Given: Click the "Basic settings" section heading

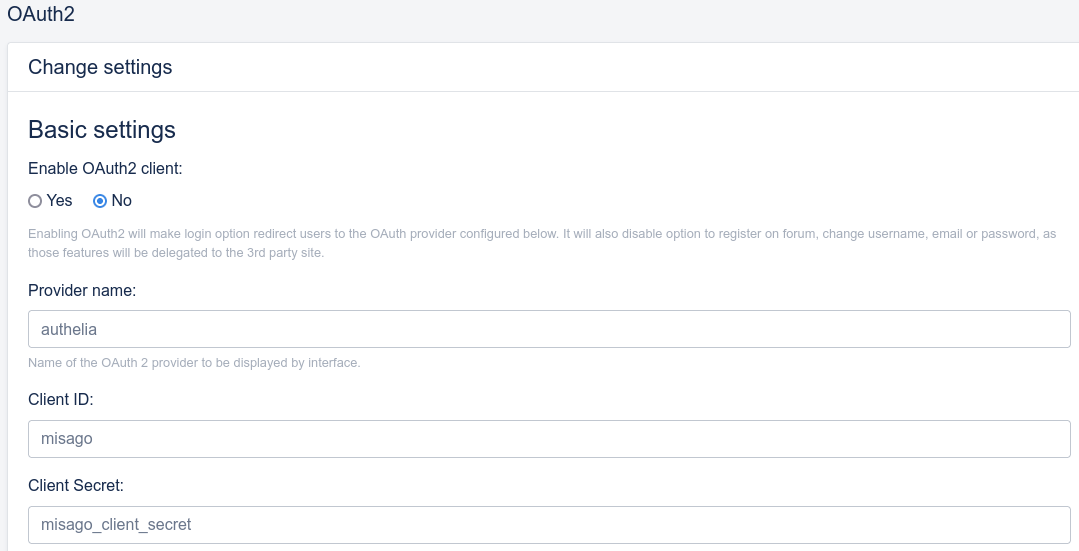Looking at the screenshot, I should point(102,130).
